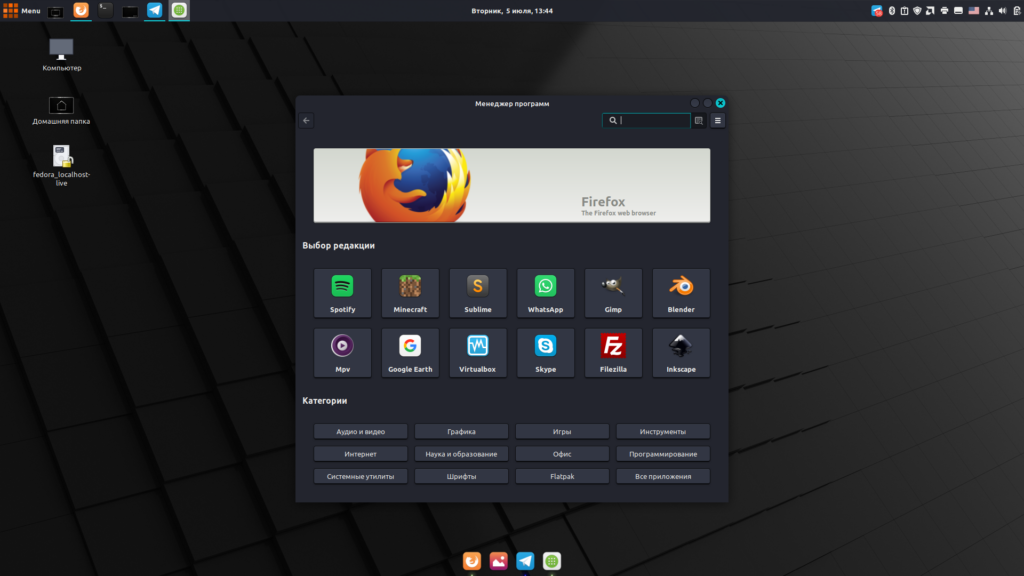
Task: Click the Firefox featured banner
Action: [x=511, y=185]
